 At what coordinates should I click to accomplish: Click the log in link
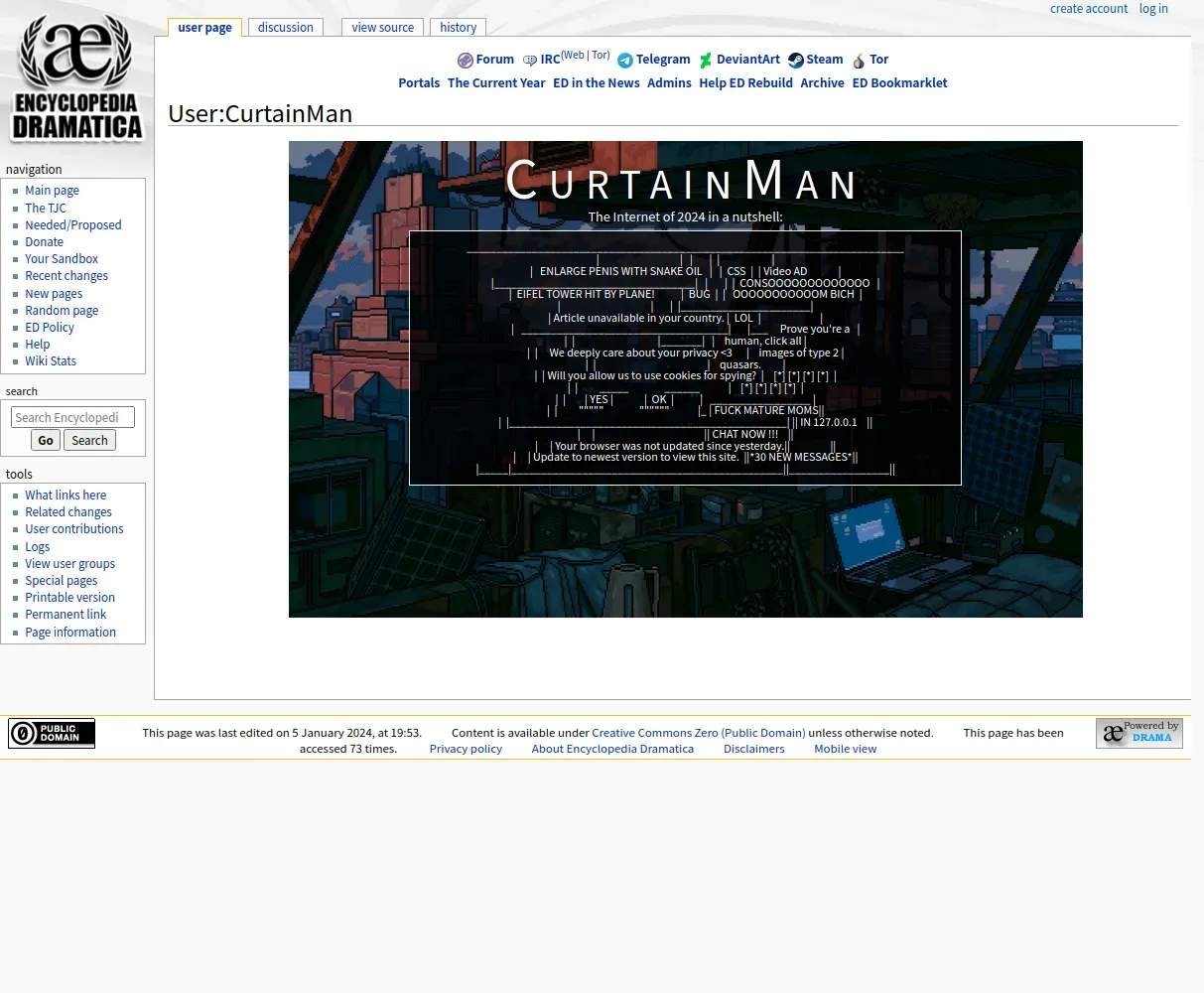coord(1153,9)
